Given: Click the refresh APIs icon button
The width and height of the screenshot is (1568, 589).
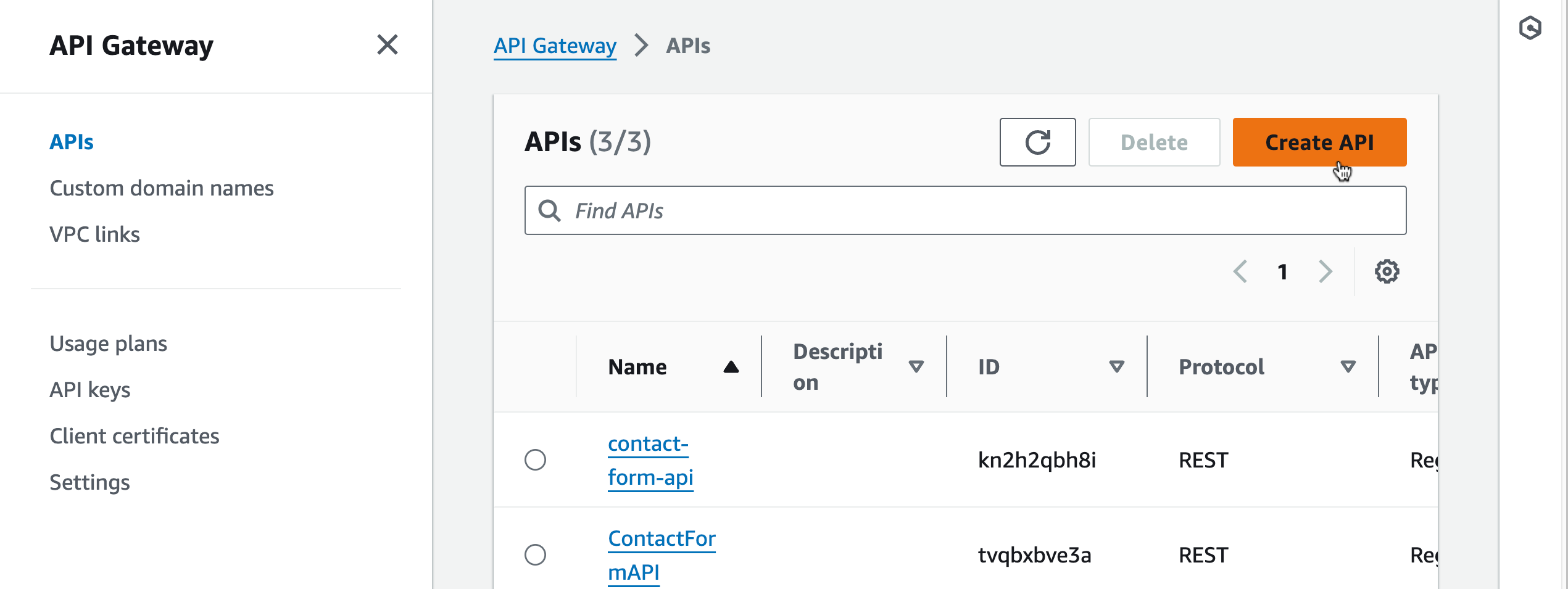Looking at the screenshot, I should tap(1037, 142).
